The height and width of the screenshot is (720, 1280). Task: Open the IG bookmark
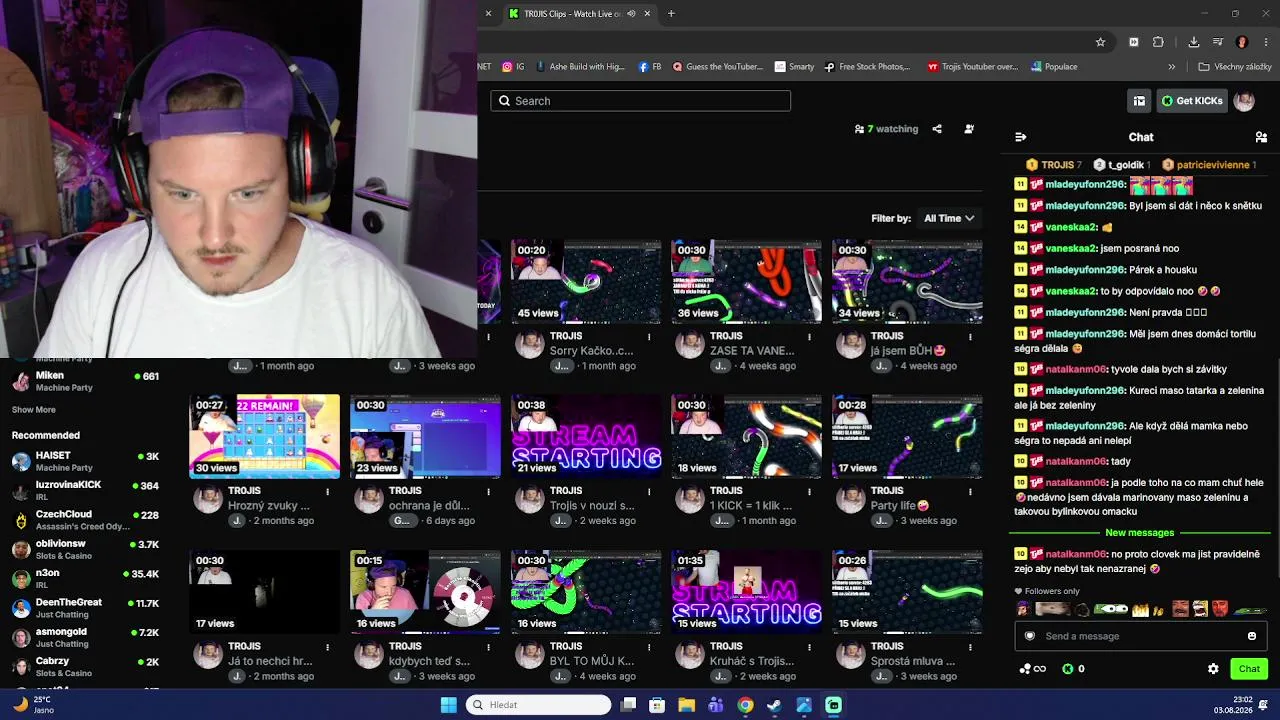click(514, 67)
